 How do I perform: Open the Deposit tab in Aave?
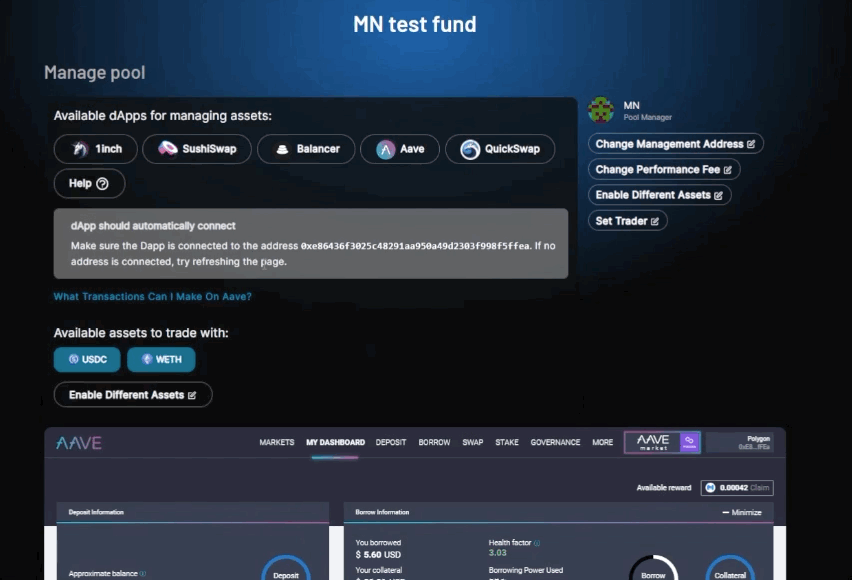click(x=391, y=442)
